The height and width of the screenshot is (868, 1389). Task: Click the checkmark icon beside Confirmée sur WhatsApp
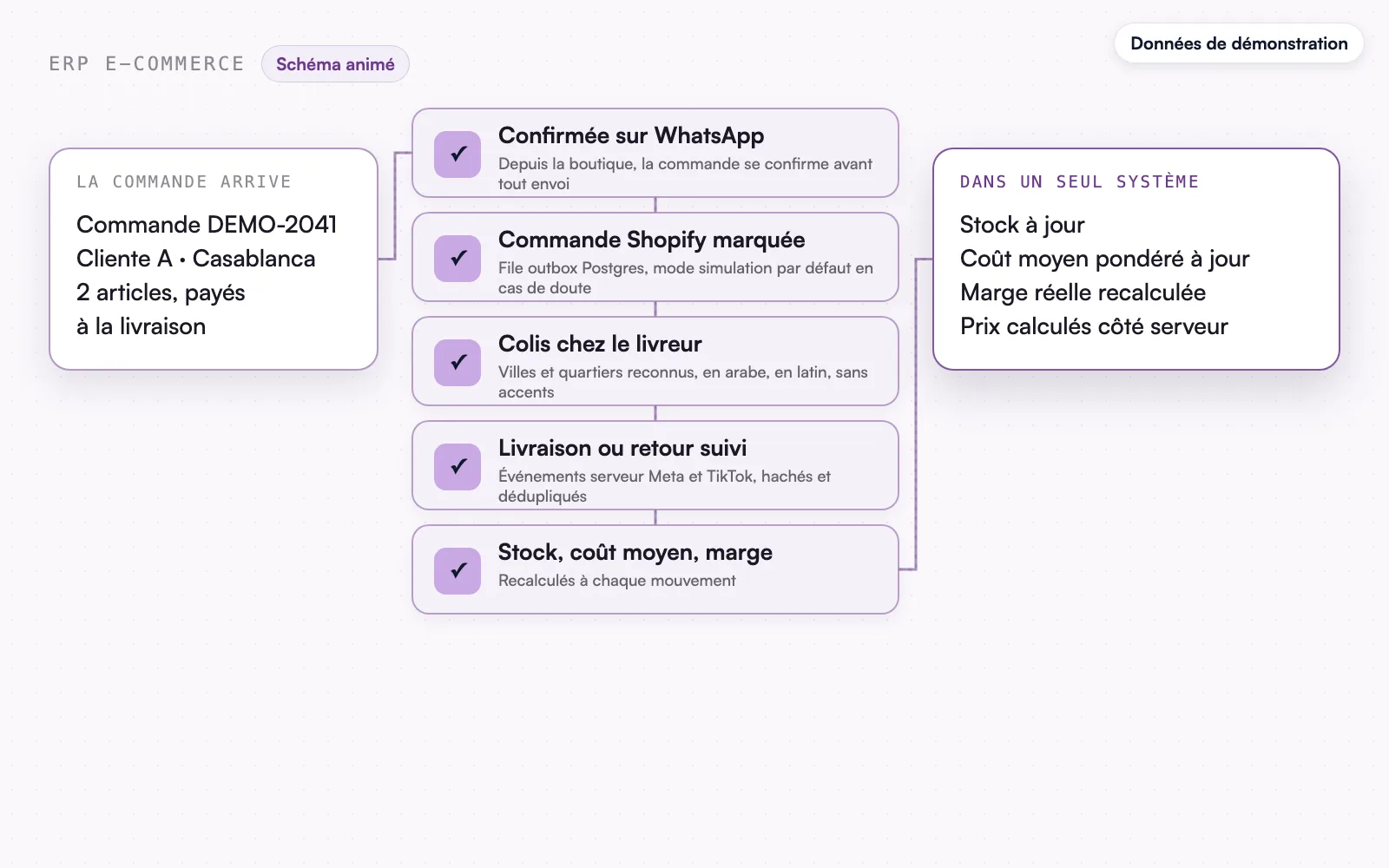tap(458, 154)
